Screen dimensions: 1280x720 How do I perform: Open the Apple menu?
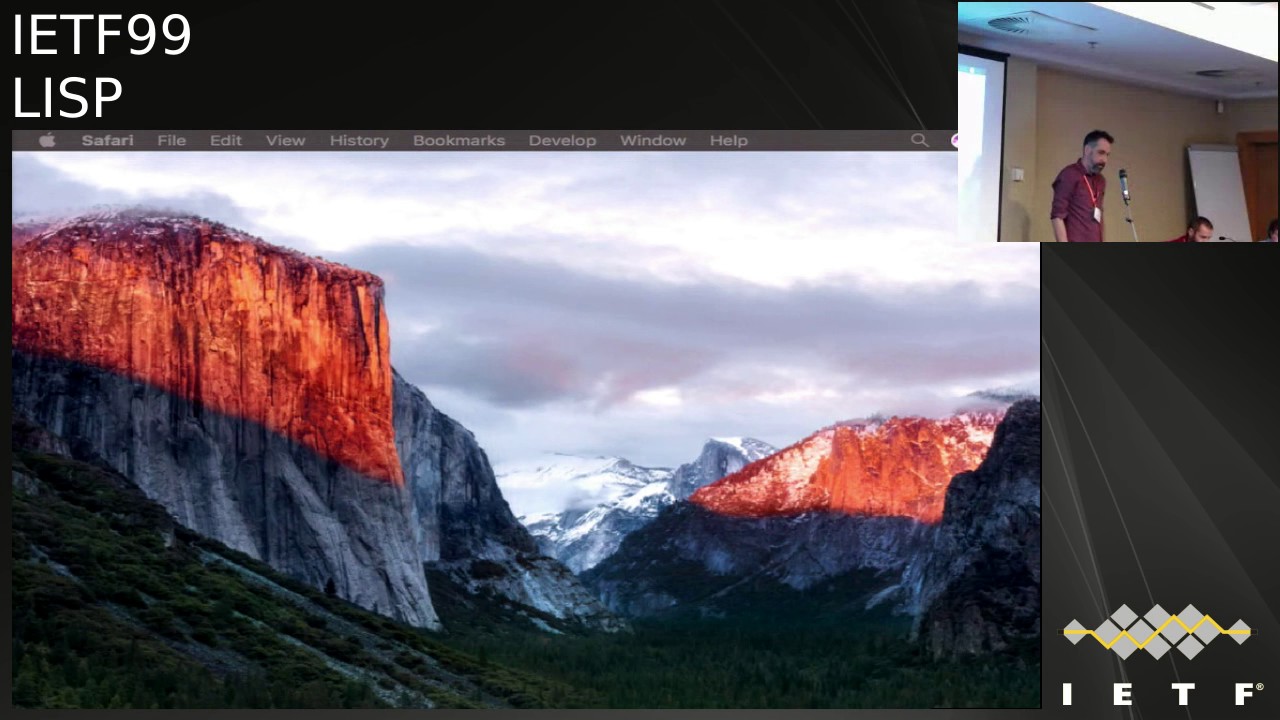tap(47, 140)
